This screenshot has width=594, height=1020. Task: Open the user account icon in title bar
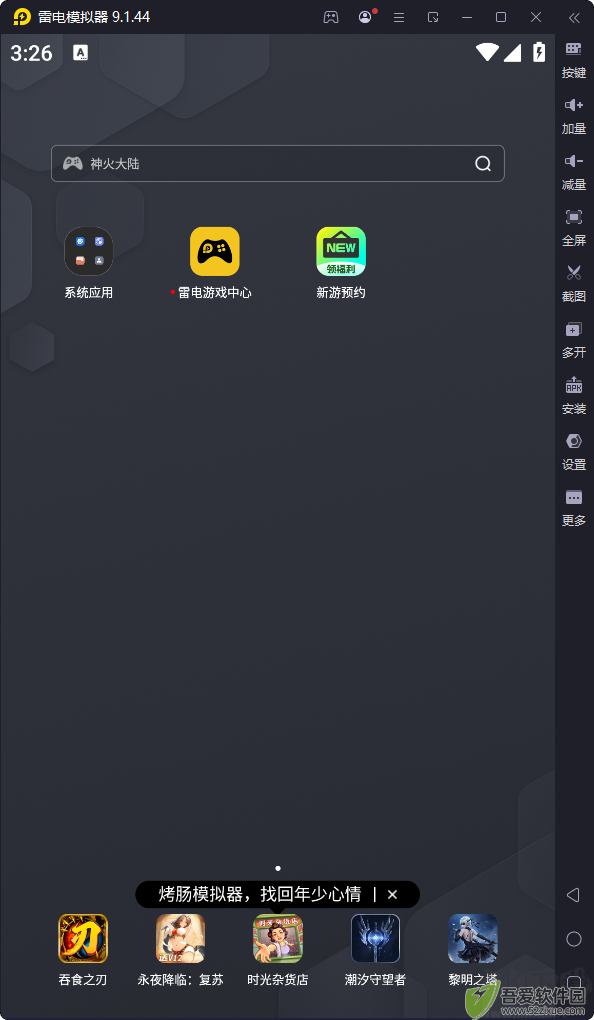(x=366, y=17)
